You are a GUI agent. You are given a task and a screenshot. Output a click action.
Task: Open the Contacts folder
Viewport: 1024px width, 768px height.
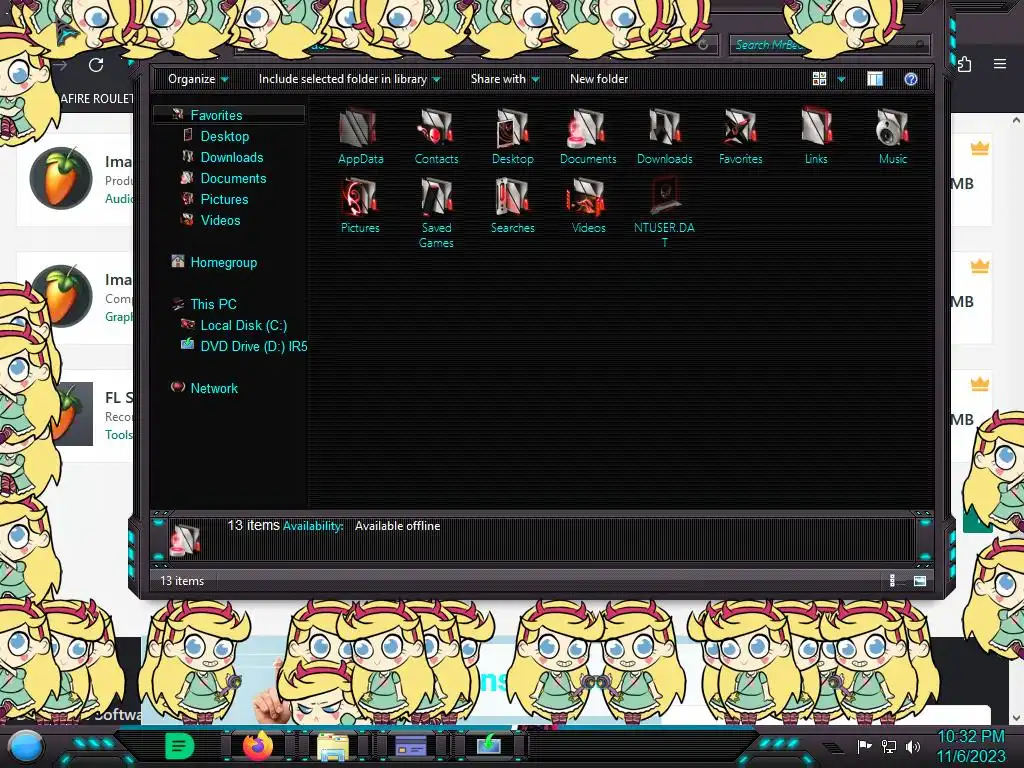pyautogui.click(x=436, y=136)
